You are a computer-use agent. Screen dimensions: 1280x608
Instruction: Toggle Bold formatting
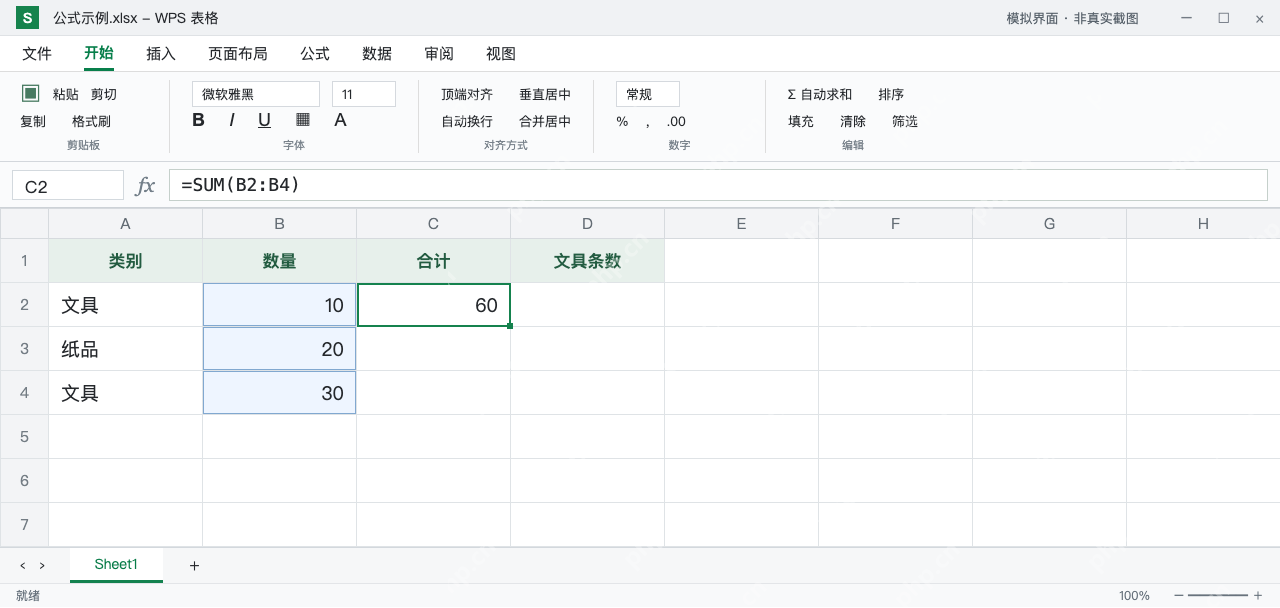(198, 120)
